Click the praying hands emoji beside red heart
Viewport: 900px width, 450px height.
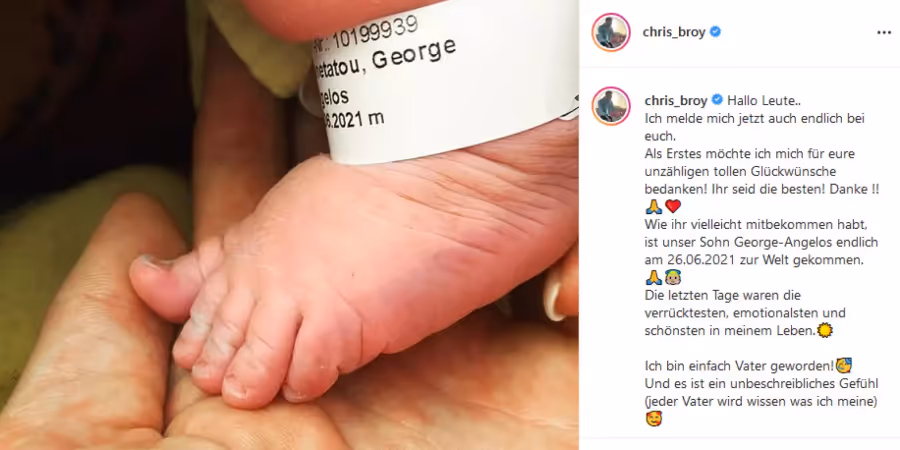point(654,207)
